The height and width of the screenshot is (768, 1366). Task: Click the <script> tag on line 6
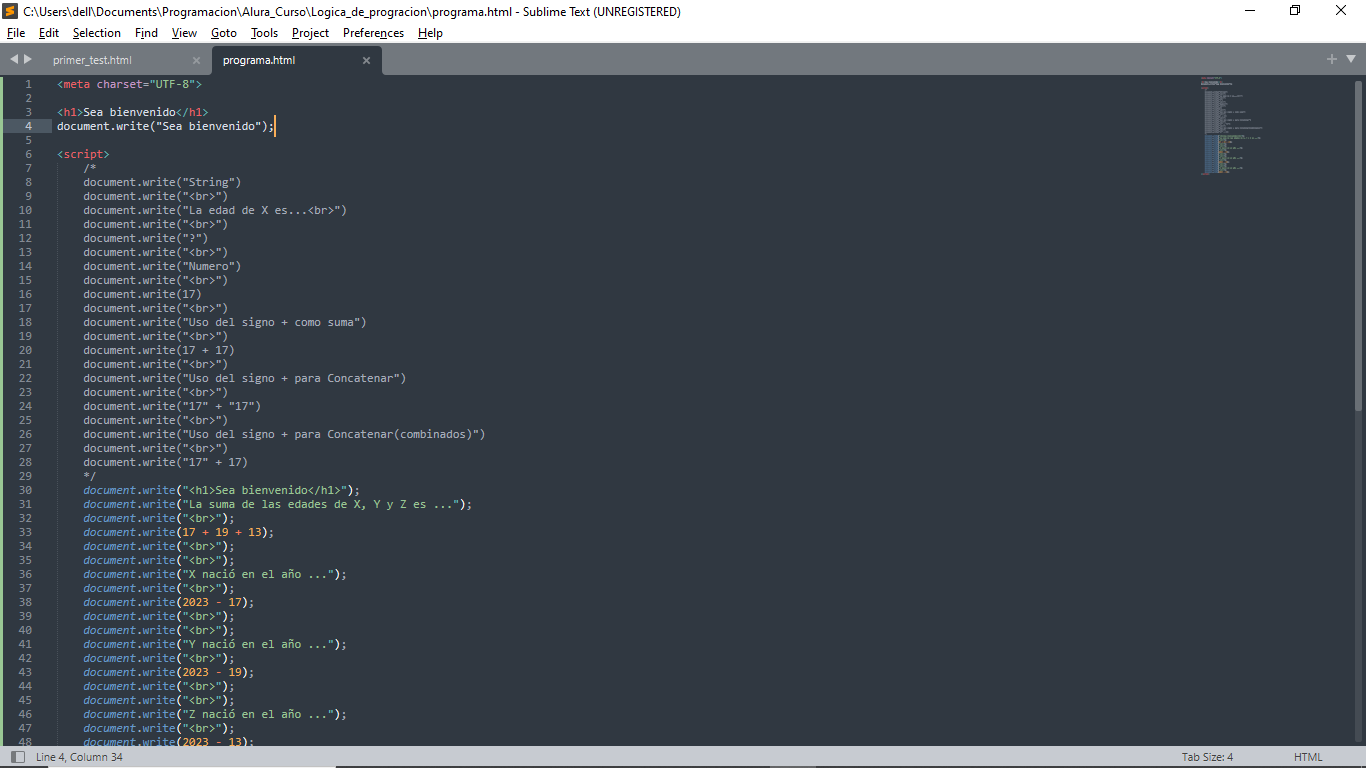coord(83,154)
